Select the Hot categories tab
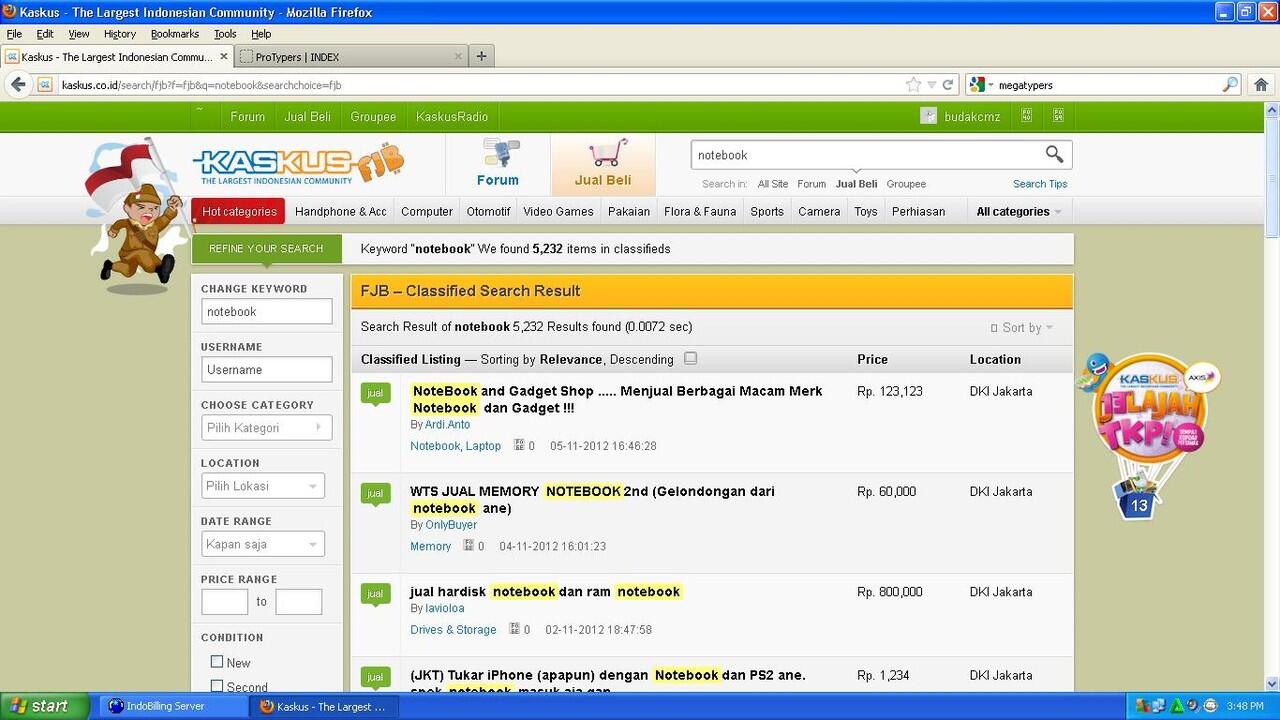The height and width of the screenshot is (720, 1280). click(239, 211)
